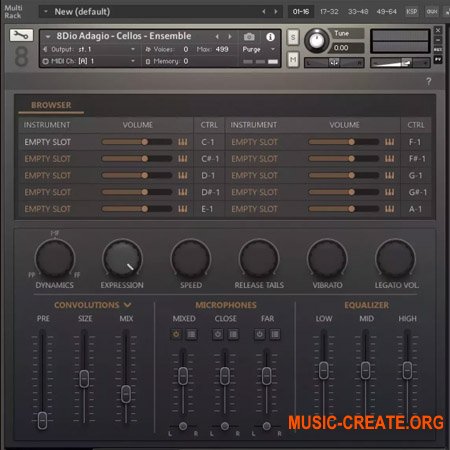Expand the Convolutions dropdown chevron
Image resolution: width=450 pixels, height=450 pixels.
click(x=128, y=305)
